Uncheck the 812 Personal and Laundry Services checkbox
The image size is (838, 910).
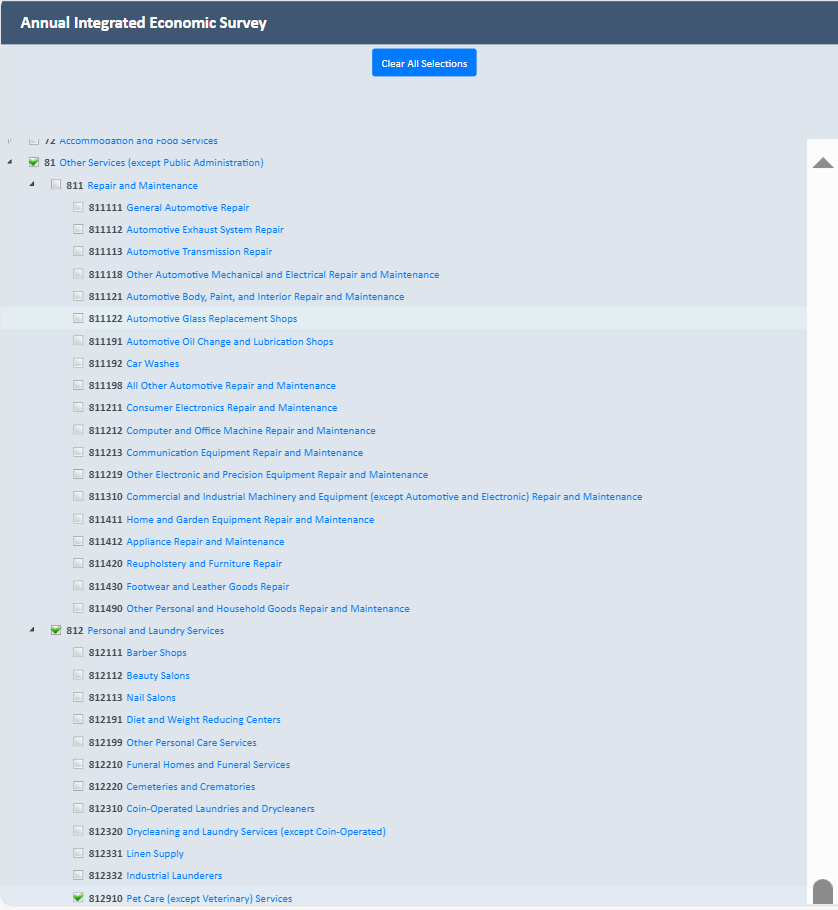pyautogui.click(x=56, y=630)
